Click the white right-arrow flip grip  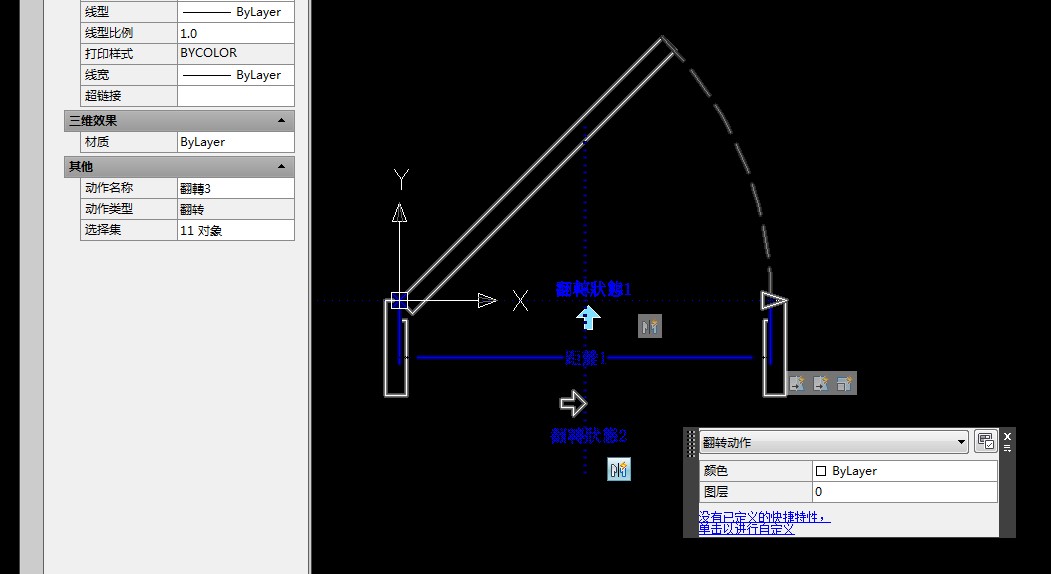(573, 403)
